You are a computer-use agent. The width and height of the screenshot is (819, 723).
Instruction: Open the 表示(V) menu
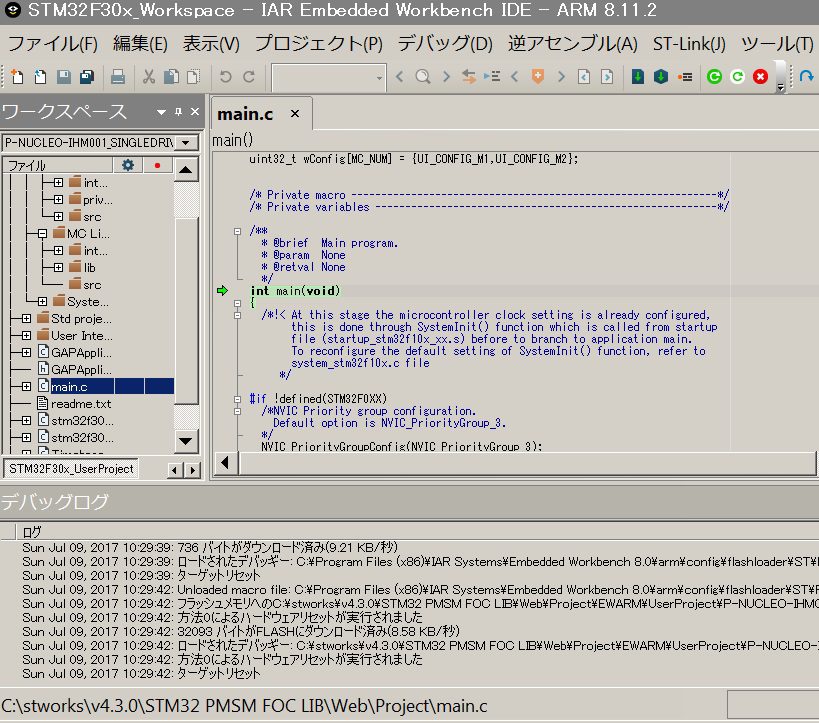211,43
